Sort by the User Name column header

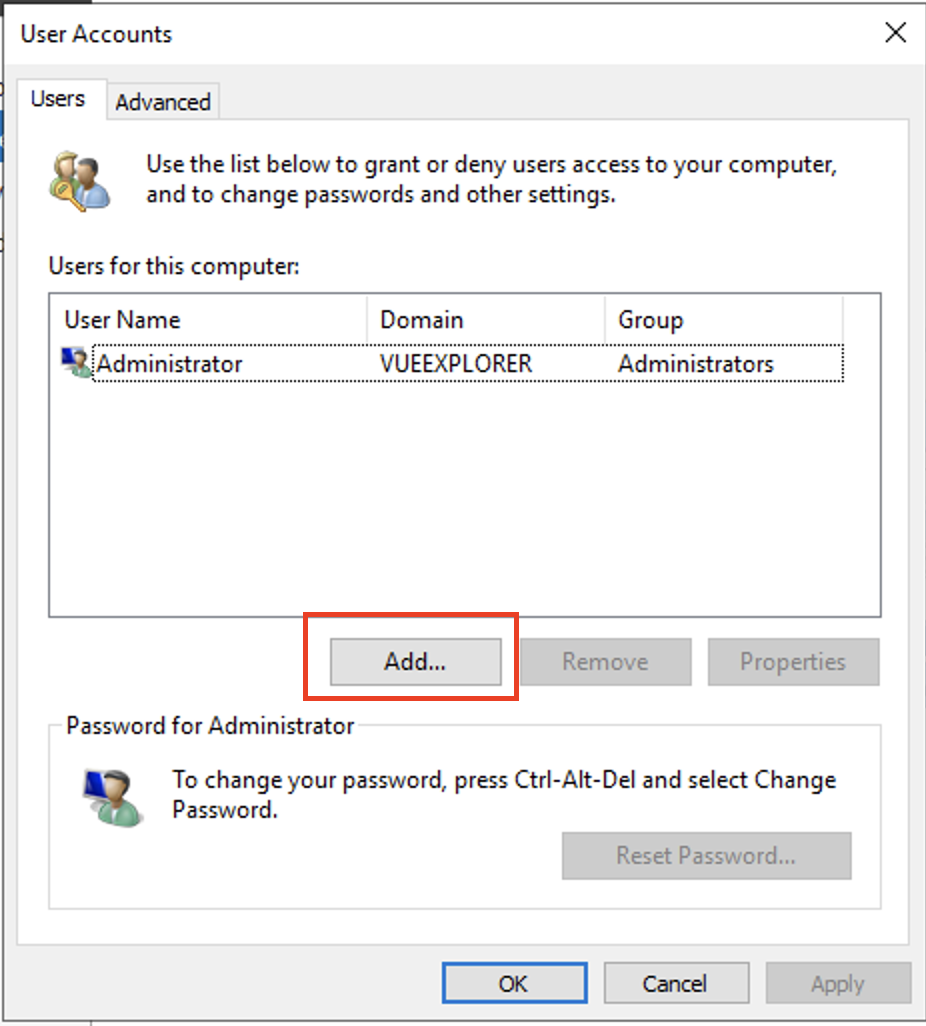coord(208,320)
